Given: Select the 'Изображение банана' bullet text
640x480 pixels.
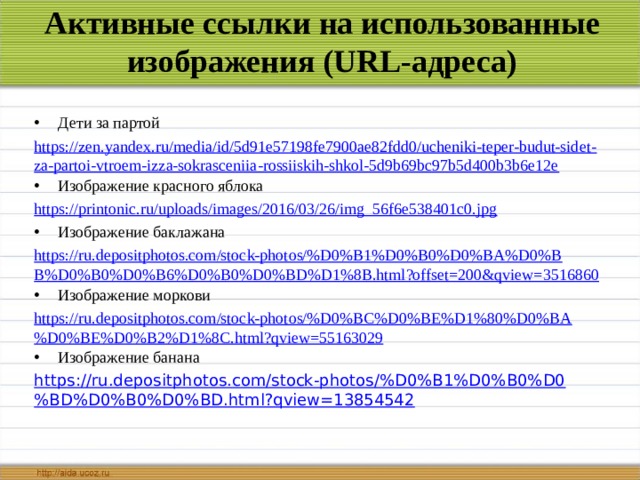Looking at the screenshot, I should pyautogui.click(x=129, y=358).
